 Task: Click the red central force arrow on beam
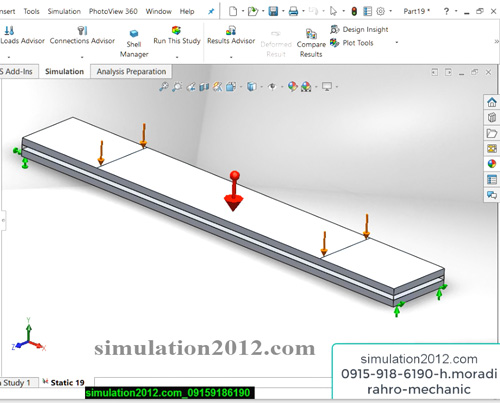233,192
